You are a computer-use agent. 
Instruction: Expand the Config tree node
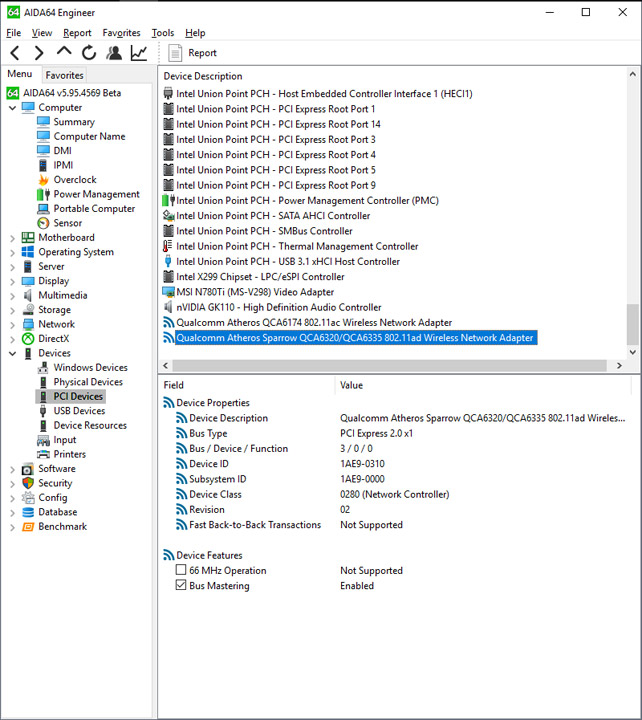(x=12, y=498)
